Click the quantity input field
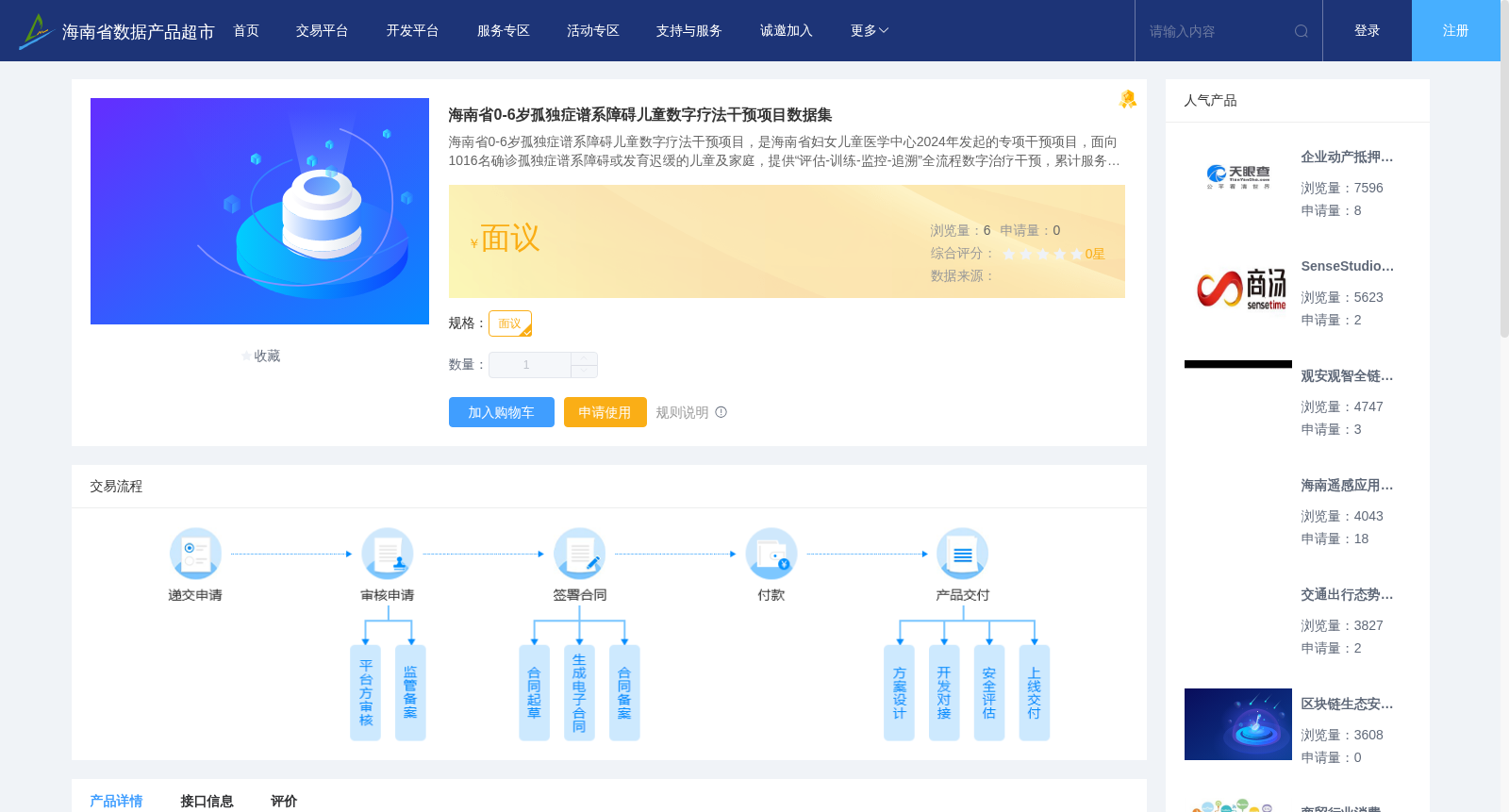 (530, 365)
